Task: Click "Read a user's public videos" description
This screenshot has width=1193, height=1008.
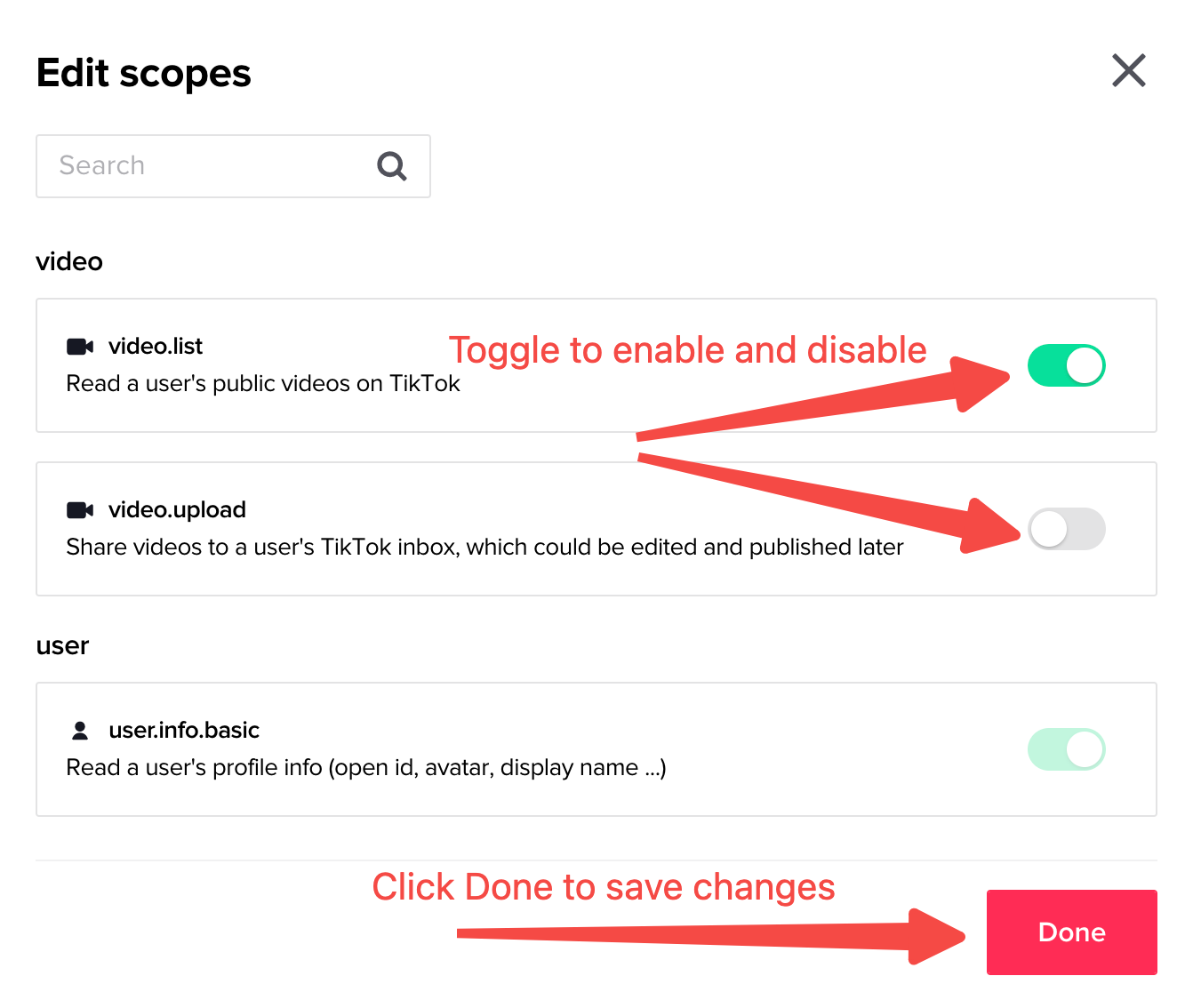Action: [263, 384]
